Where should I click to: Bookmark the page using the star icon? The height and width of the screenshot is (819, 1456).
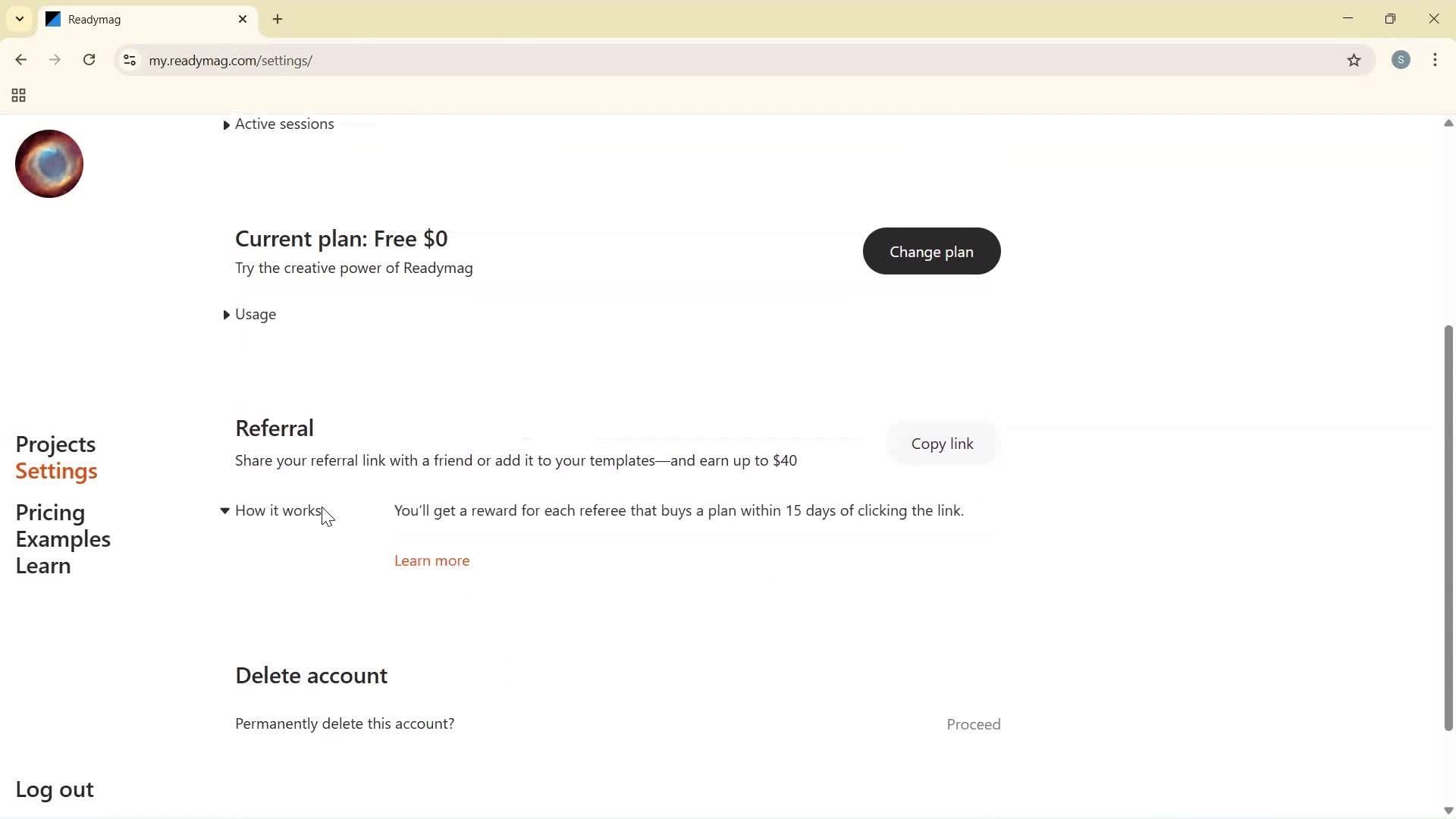(x=1354, y=61)
